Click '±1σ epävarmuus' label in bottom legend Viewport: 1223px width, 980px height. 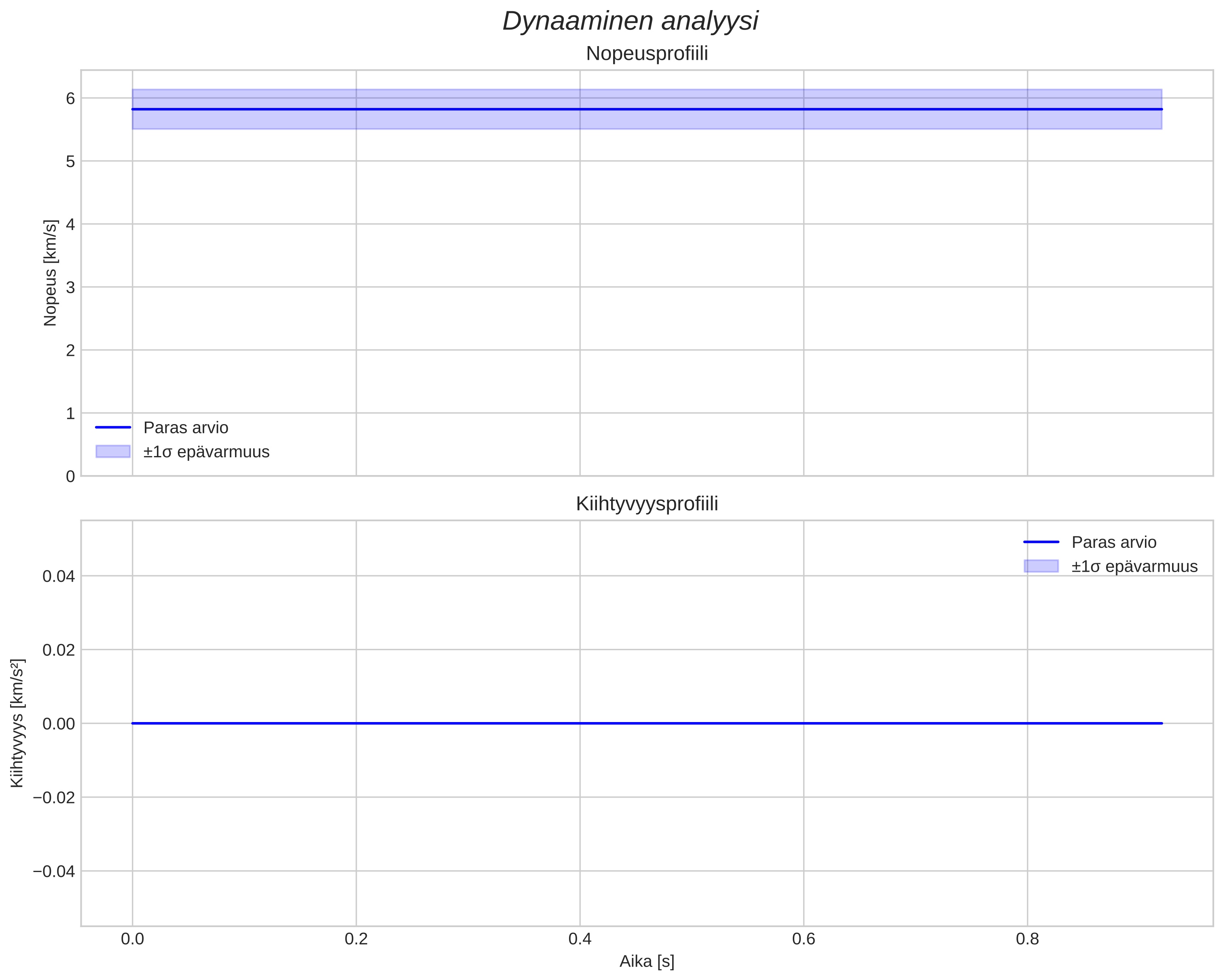coord(1134,566)
